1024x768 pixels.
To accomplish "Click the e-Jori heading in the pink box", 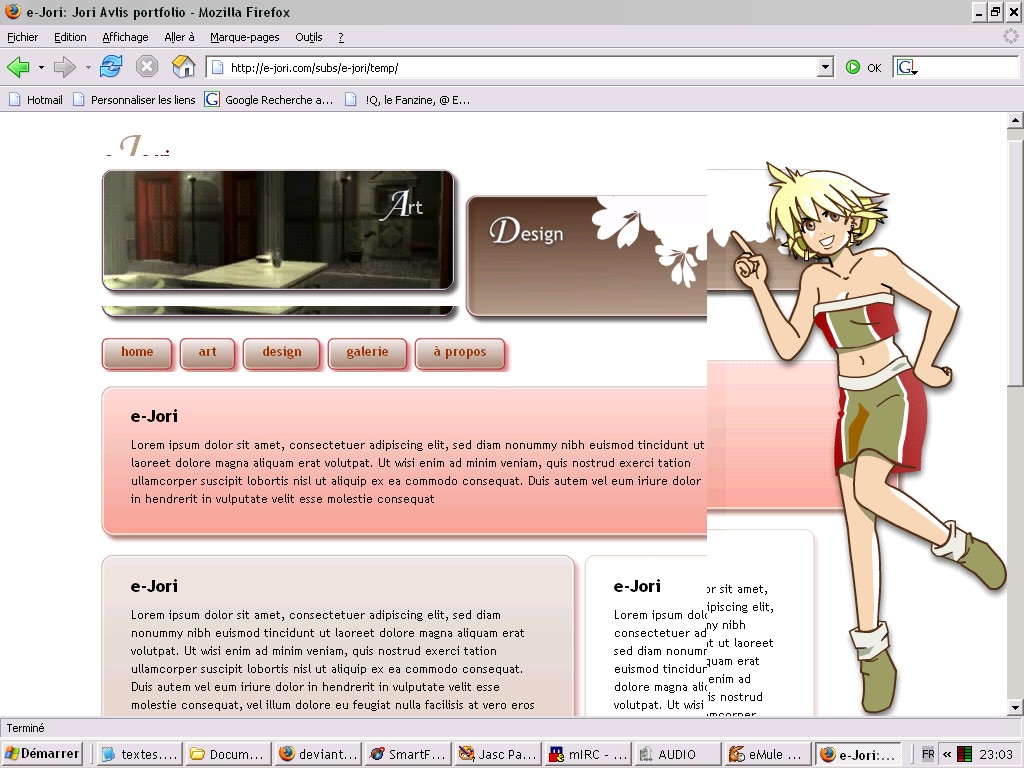I will [154, 416].
